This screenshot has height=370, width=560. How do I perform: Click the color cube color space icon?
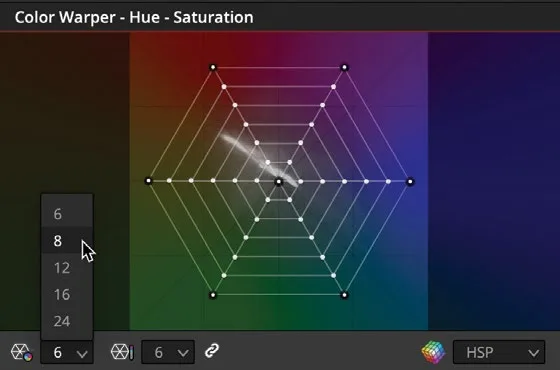434,352
